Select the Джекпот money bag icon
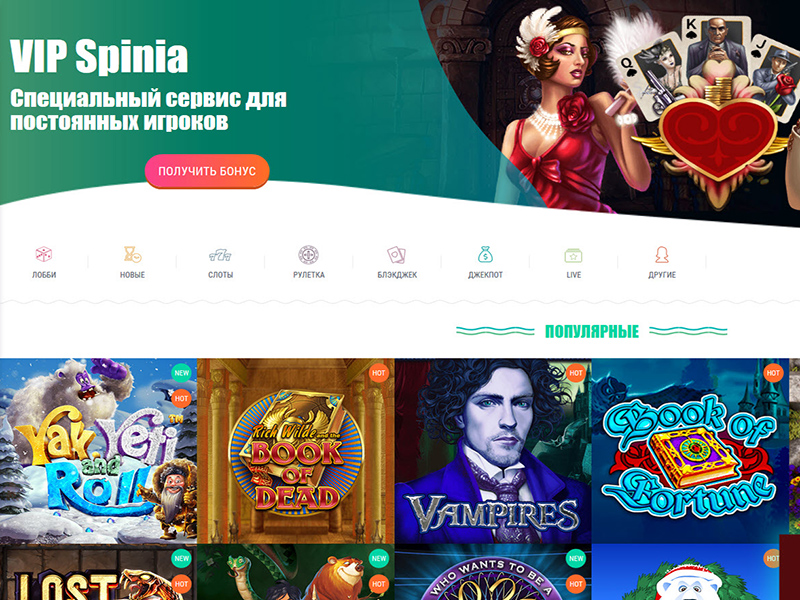800x600 pixels. tap(485, 254)
